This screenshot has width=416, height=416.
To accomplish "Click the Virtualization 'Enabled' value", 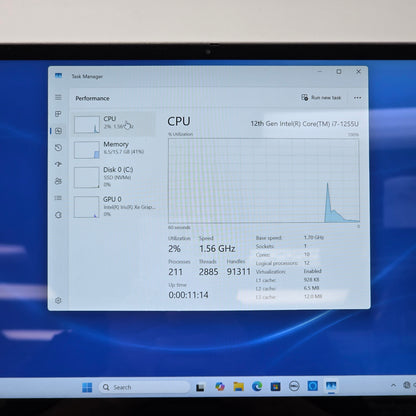I will (312, 271).
